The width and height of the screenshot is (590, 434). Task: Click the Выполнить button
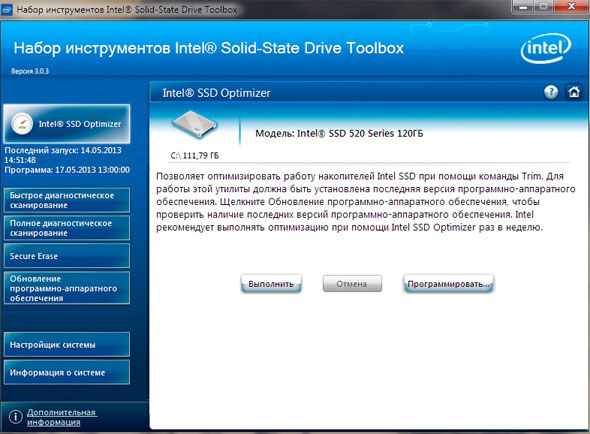coord(271,284)
